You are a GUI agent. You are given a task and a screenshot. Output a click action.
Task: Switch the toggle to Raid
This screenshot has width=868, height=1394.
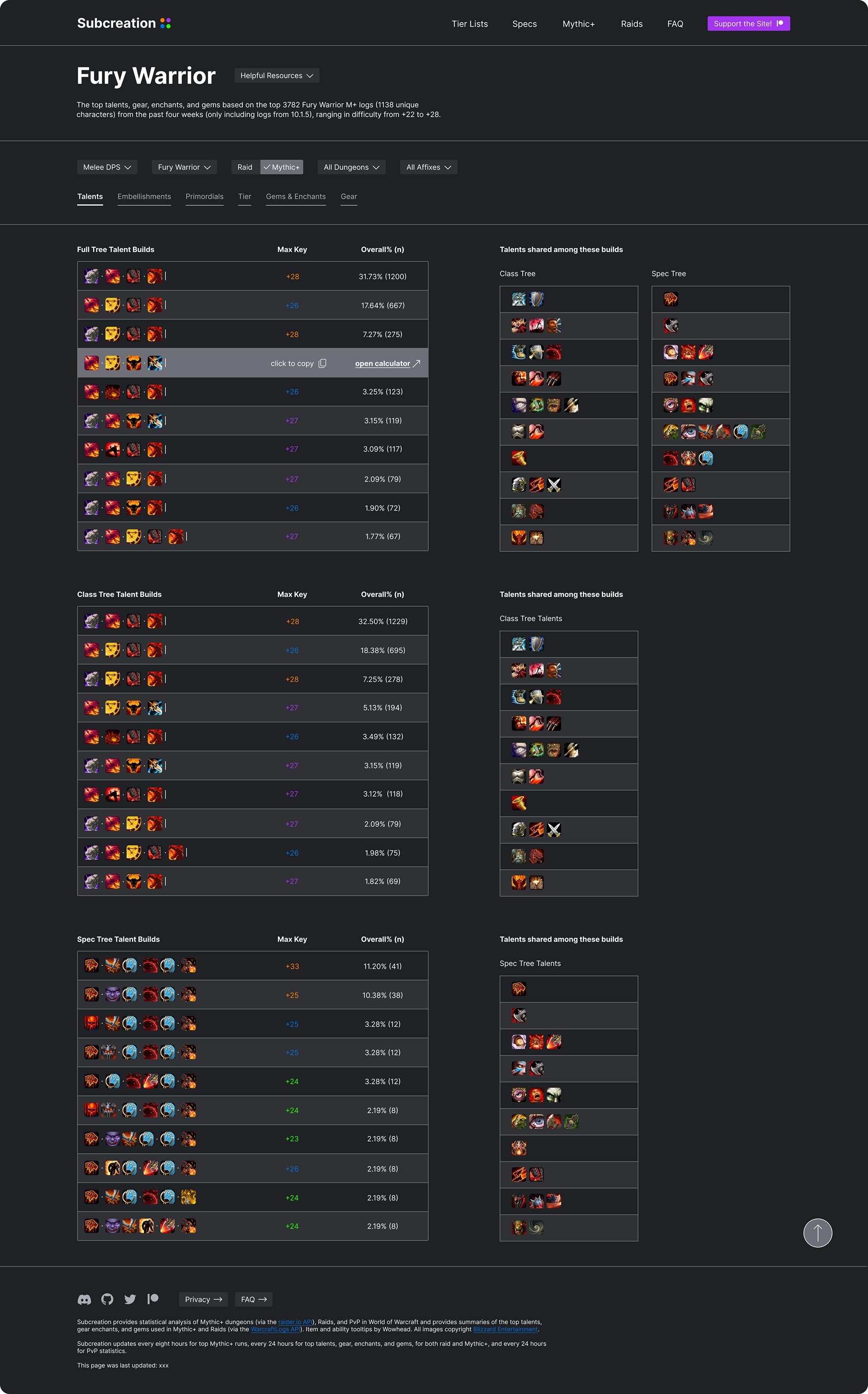point(245,167)
